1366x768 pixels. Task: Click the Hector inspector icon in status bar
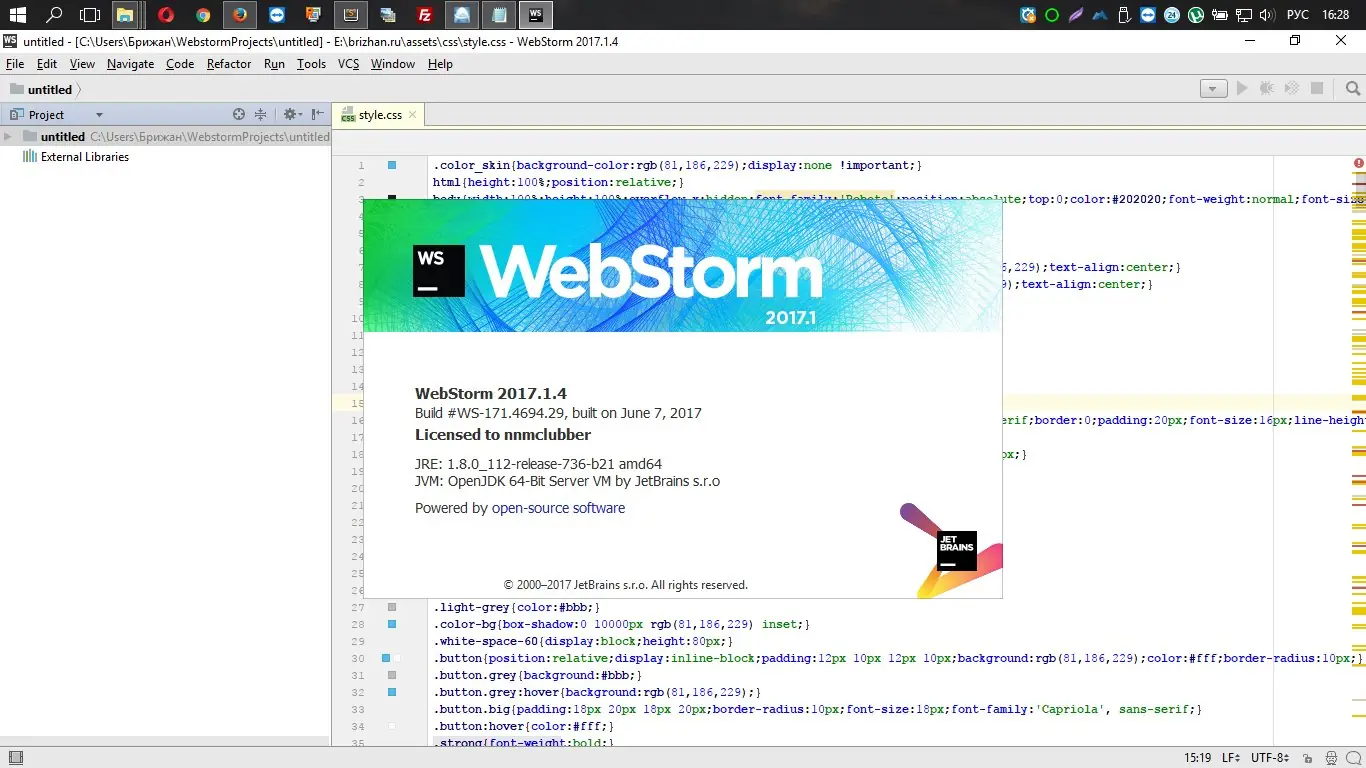1331,758
